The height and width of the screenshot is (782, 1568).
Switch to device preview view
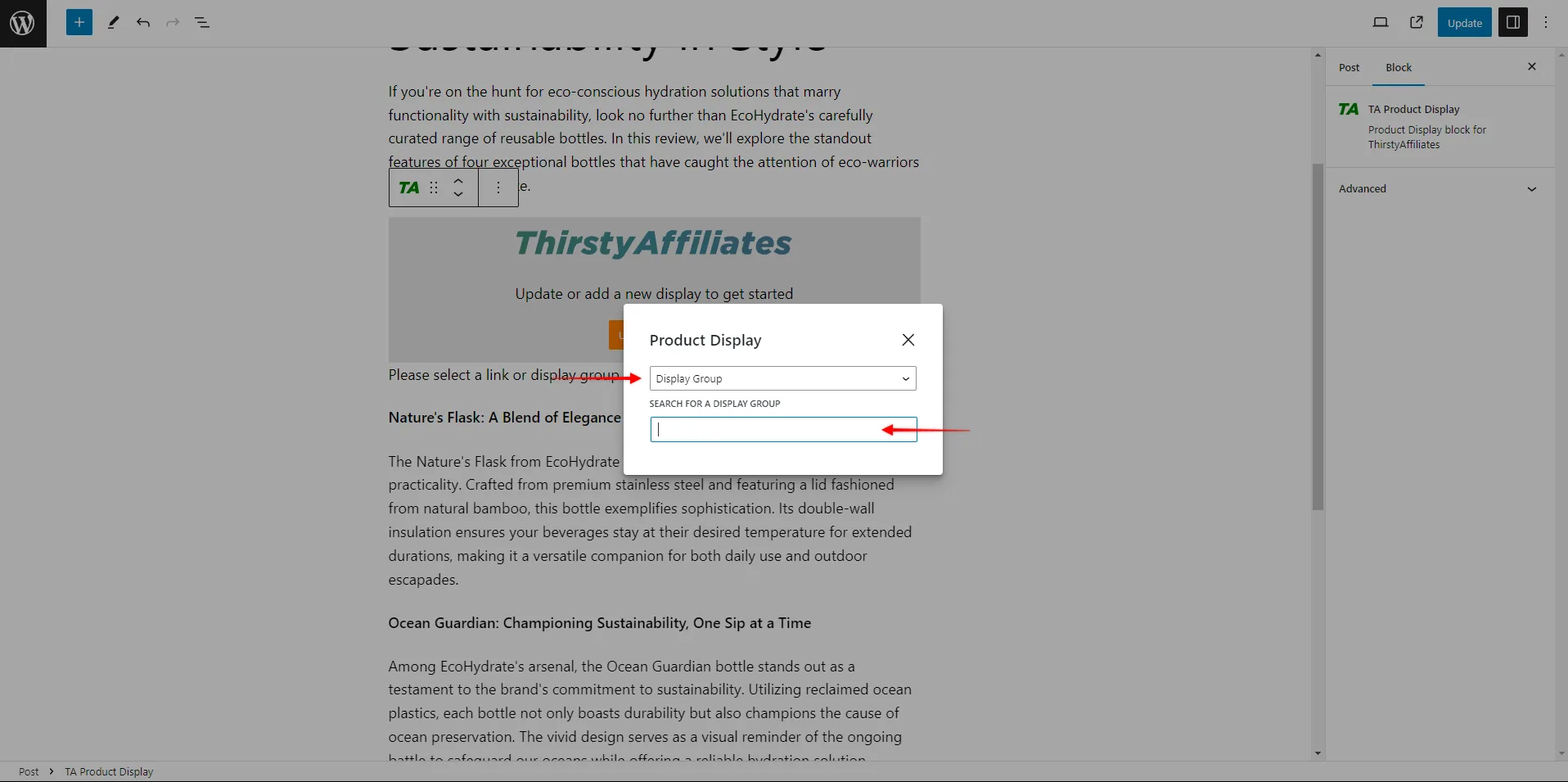pyautogui.click(x=1381, y=22)
